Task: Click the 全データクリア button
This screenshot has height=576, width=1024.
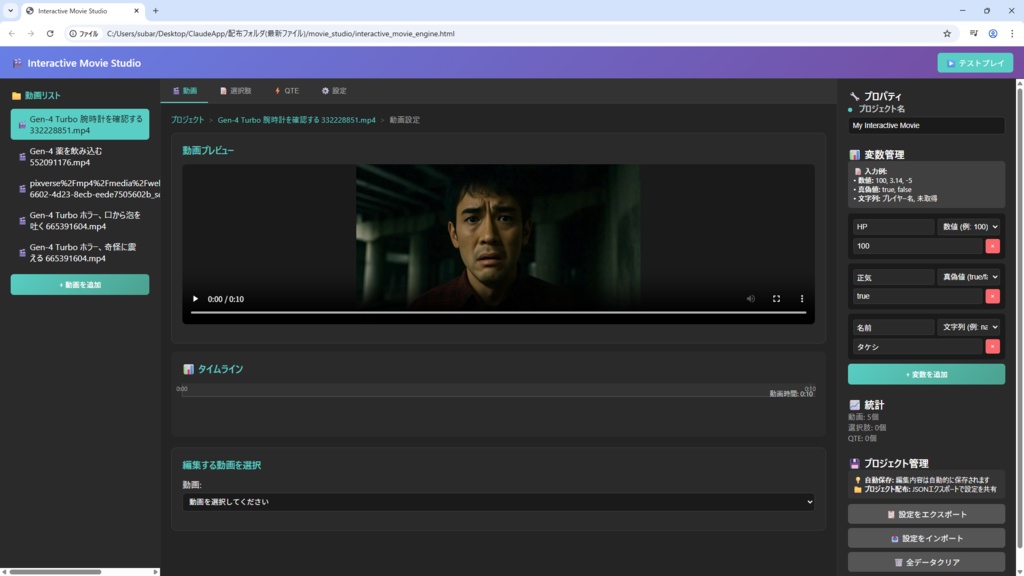Action: click(926, 562)
